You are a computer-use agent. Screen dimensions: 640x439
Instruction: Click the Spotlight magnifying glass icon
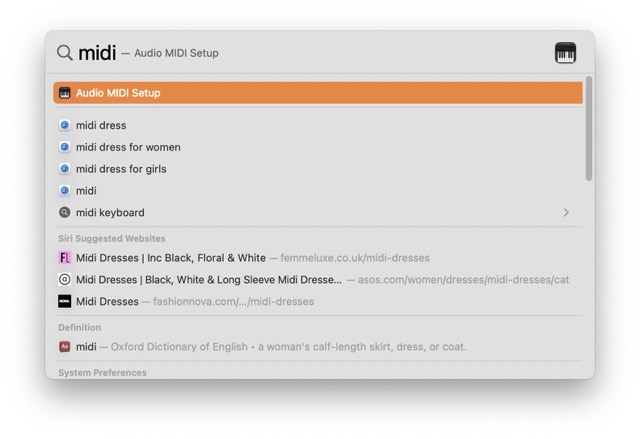(x=64, y=53)
